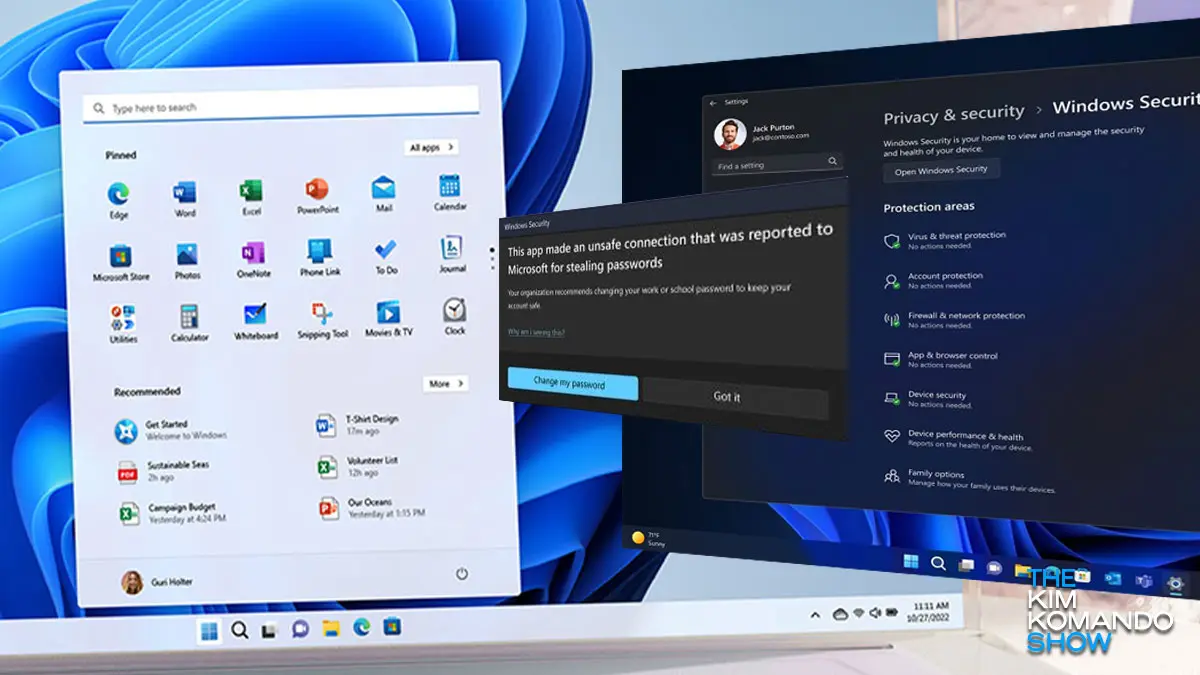Launch Word in Start menu pinned apps
1200x675 pixels.
(185, 198)
